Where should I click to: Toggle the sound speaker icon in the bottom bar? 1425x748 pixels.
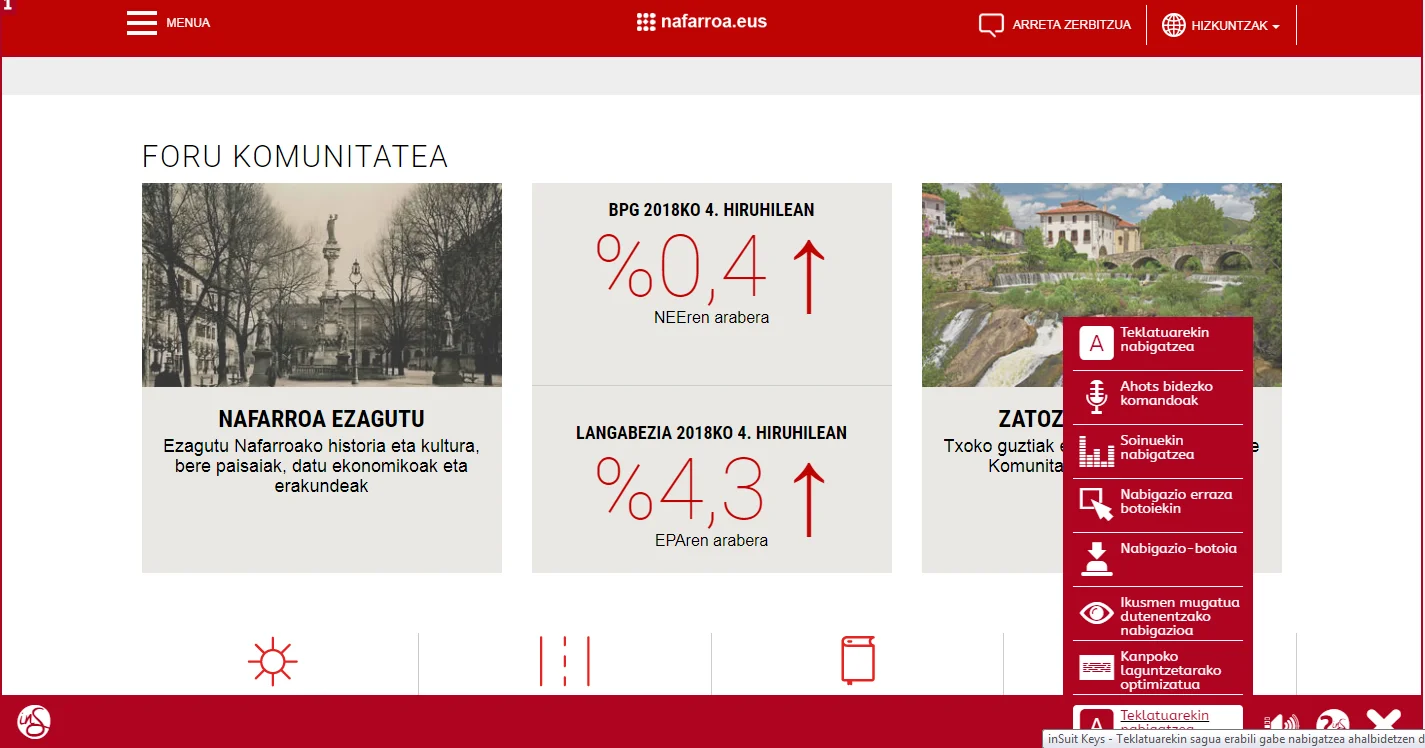tap(1282, 723)
